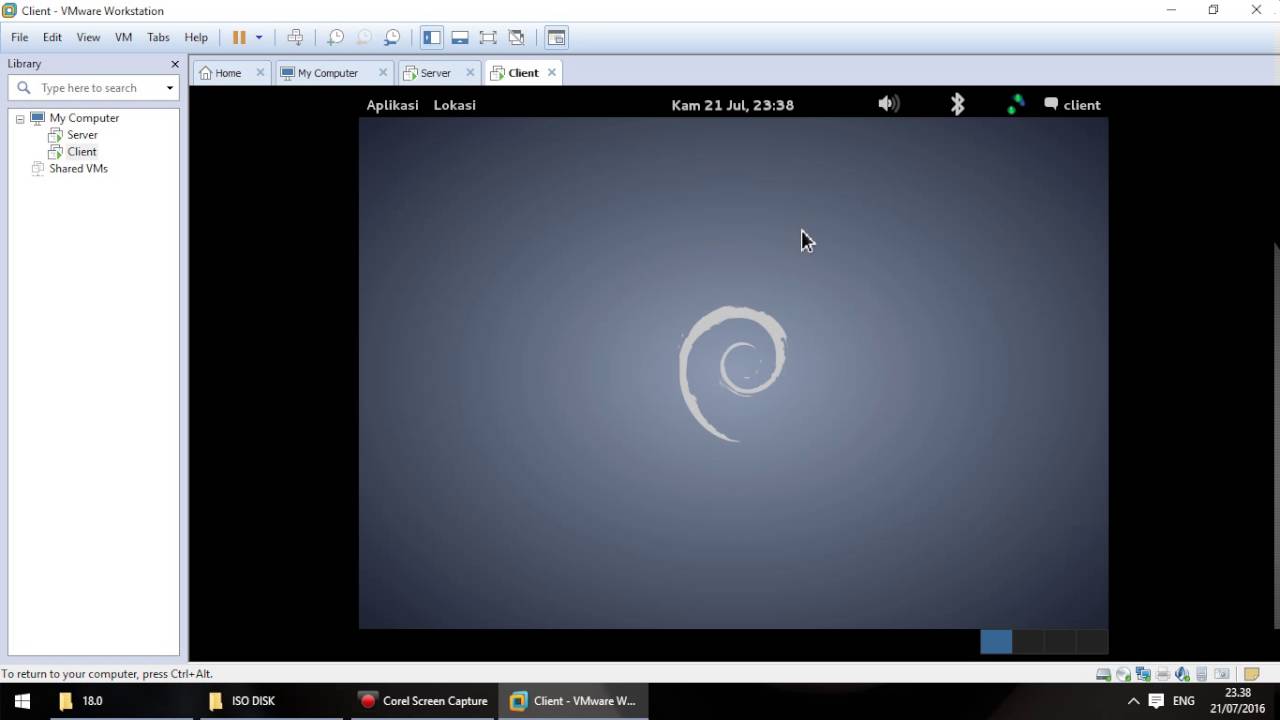Open the Help menu
1280x720 pixels.
coord(196,37)
